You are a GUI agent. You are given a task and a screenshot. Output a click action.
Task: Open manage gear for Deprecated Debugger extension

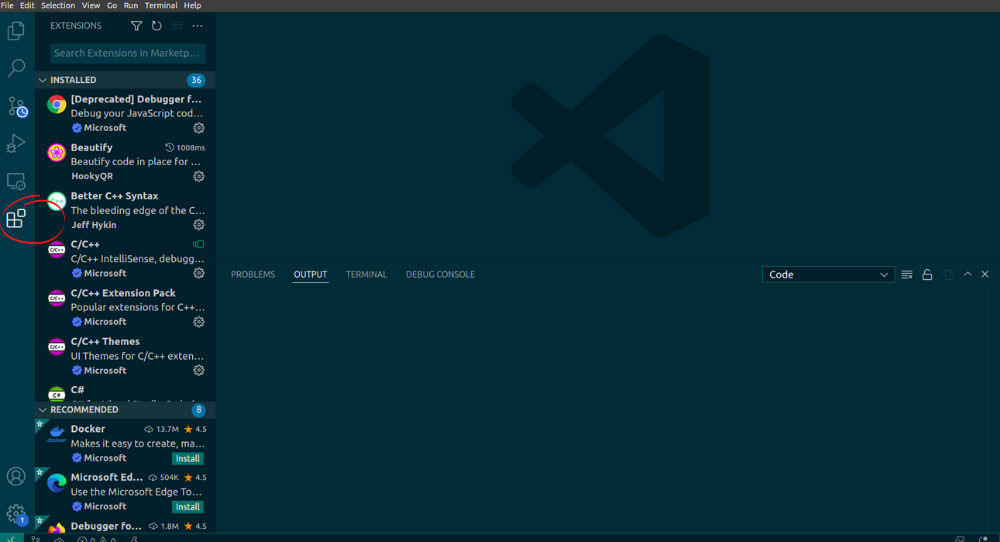point(199,128)
